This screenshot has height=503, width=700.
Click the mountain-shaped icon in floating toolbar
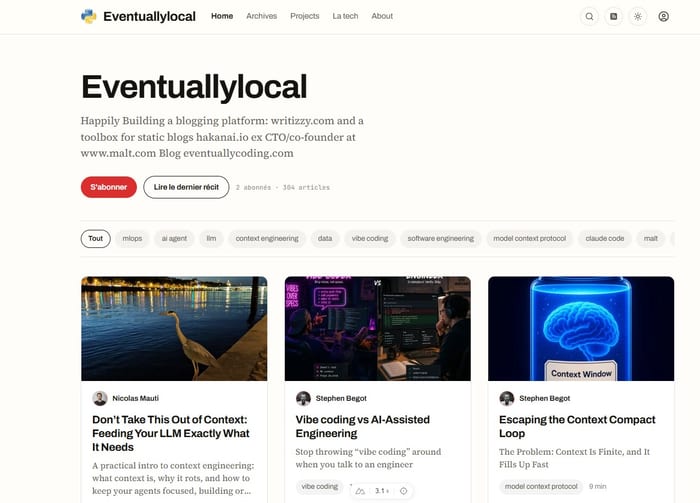click(x=360, y=491)
